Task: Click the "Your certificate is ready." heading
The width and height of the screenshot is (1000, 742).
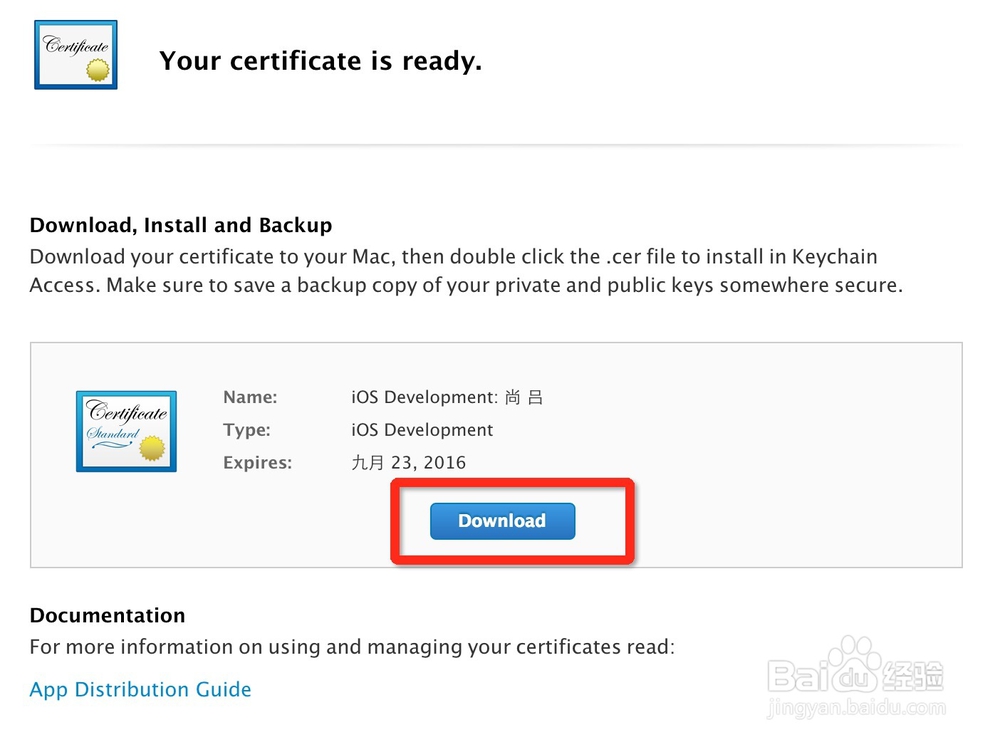Action: (x=320, y=61)
